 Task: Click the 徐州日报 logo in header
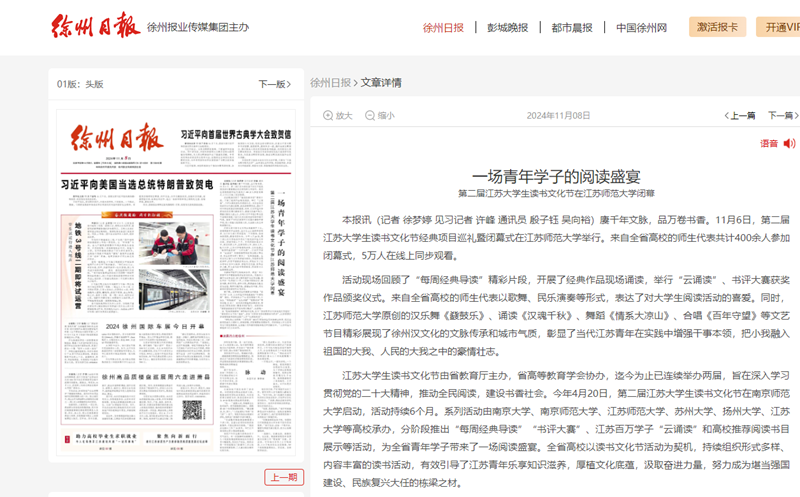pyautogui.click(x=96, y=27)
